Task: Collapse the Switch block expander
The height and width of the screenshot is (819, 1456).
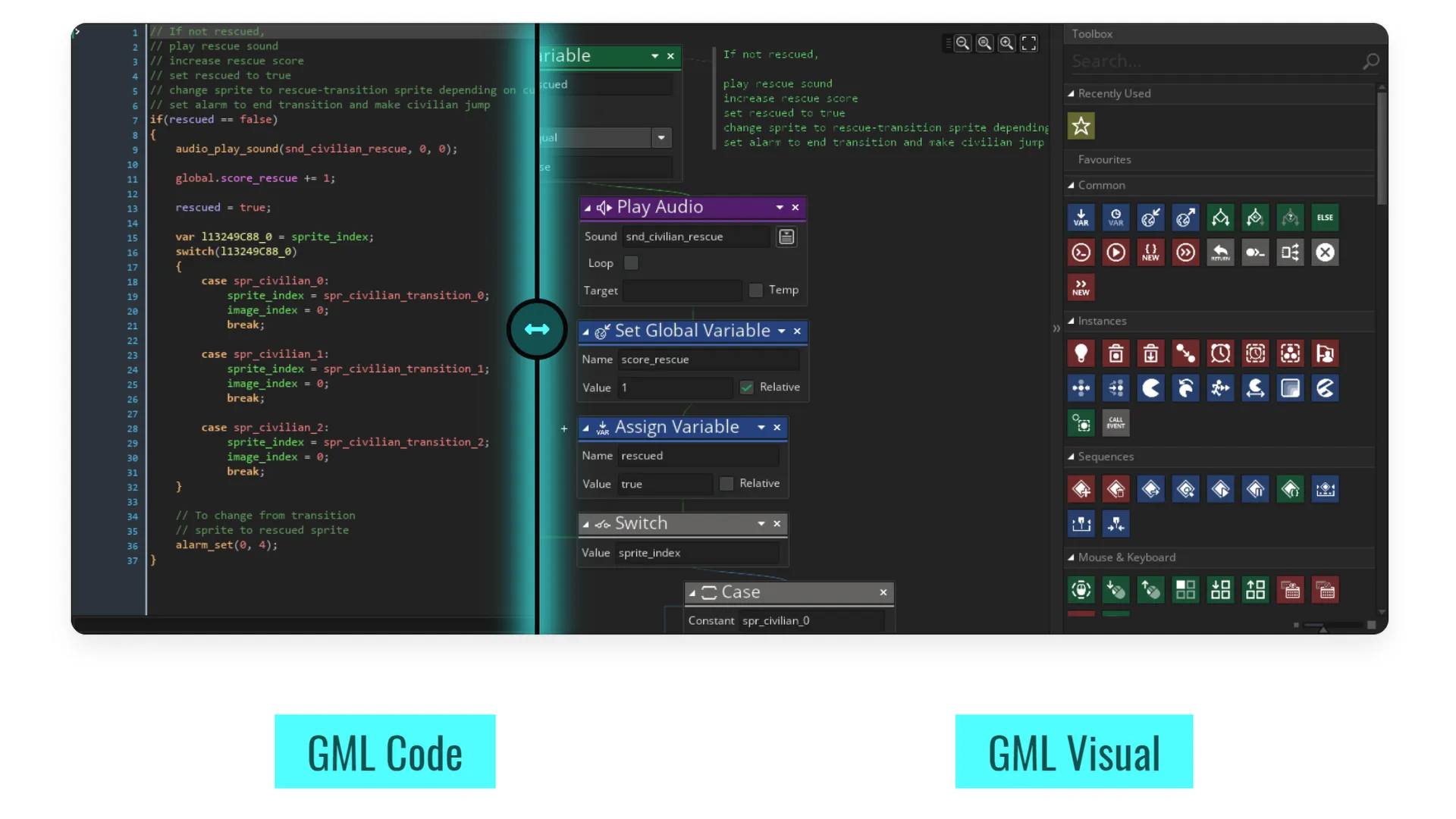Action: tap(585, 523)
